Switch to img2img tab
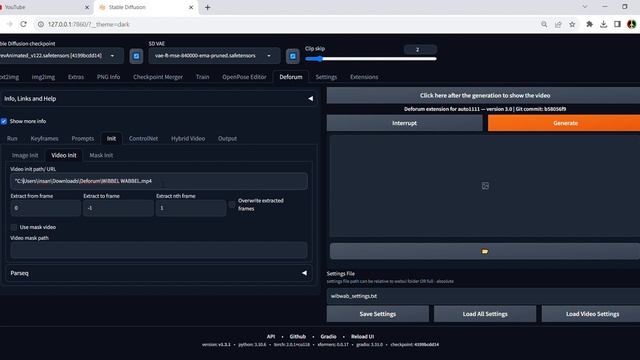 [x=43, y=77]
